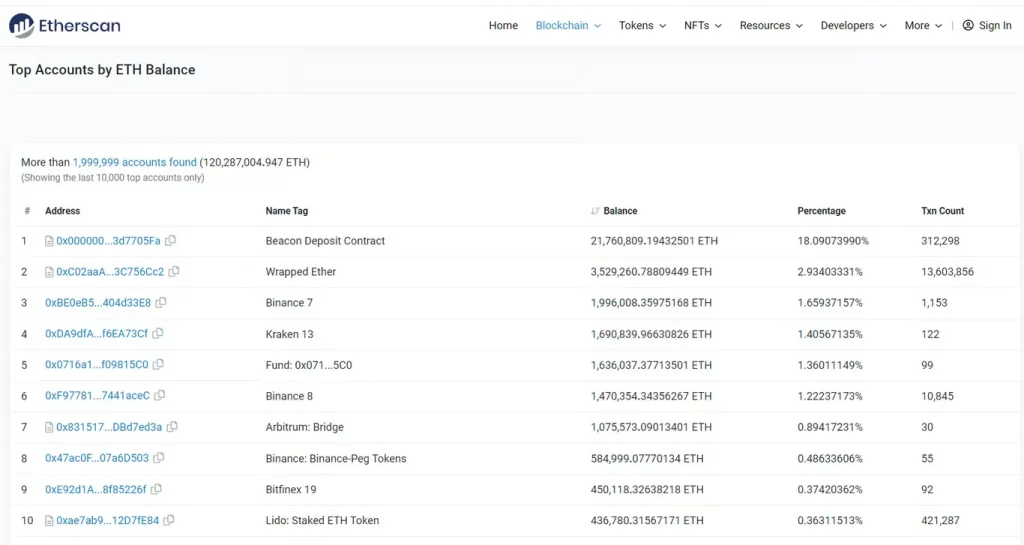Click the Sign In link
The width and height of the screenshot is (1024, 545).
point(995,25)
